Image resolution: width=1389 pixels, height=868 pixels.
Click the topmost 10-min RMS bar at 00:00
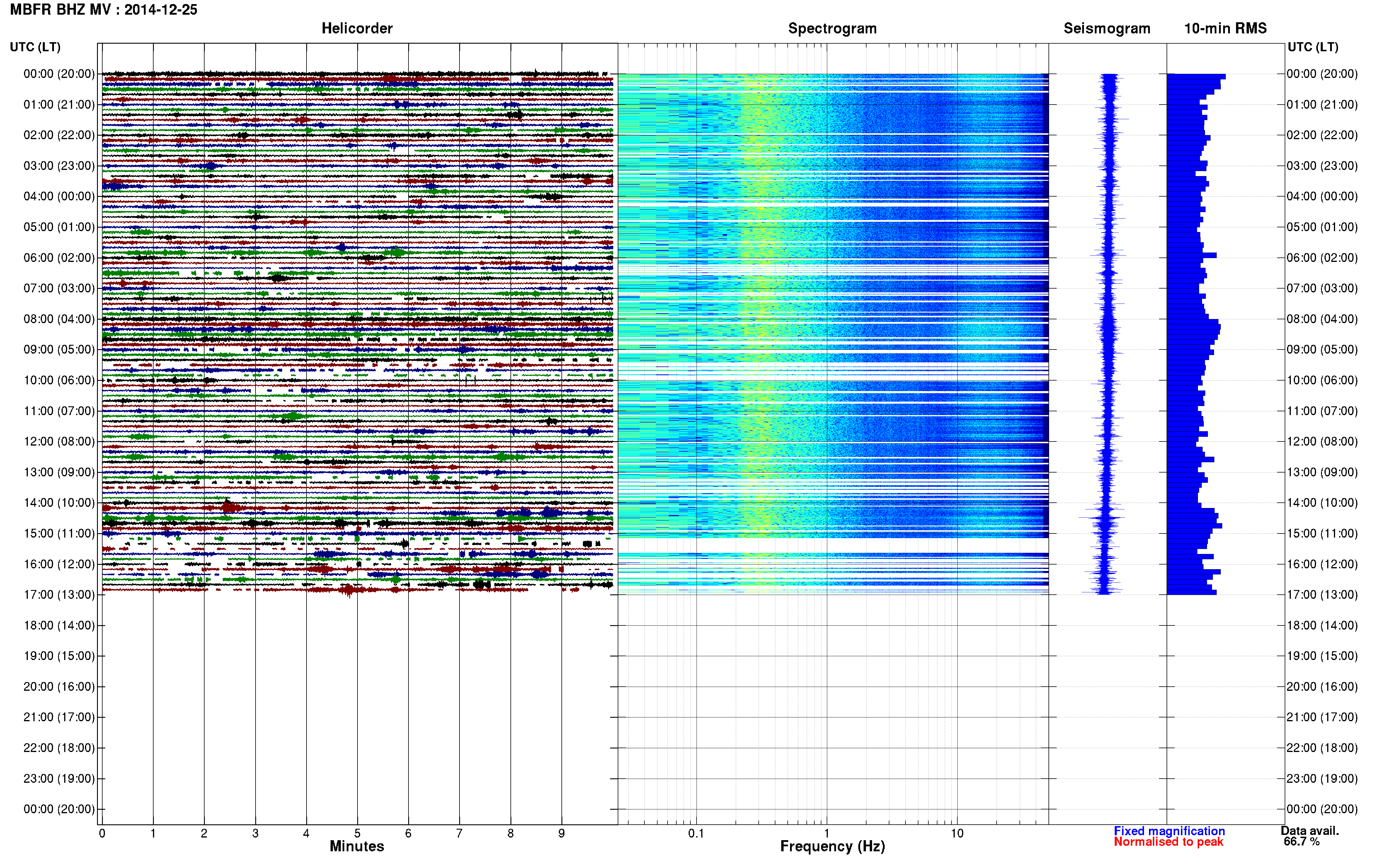tap(1196, 76)
